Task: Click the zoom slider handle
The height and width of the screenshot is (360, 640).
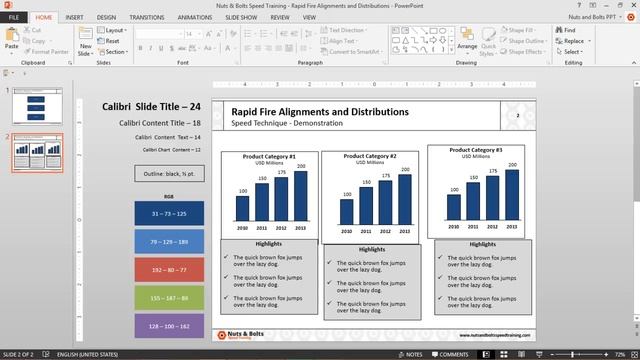Action: [x=572, y=355]
